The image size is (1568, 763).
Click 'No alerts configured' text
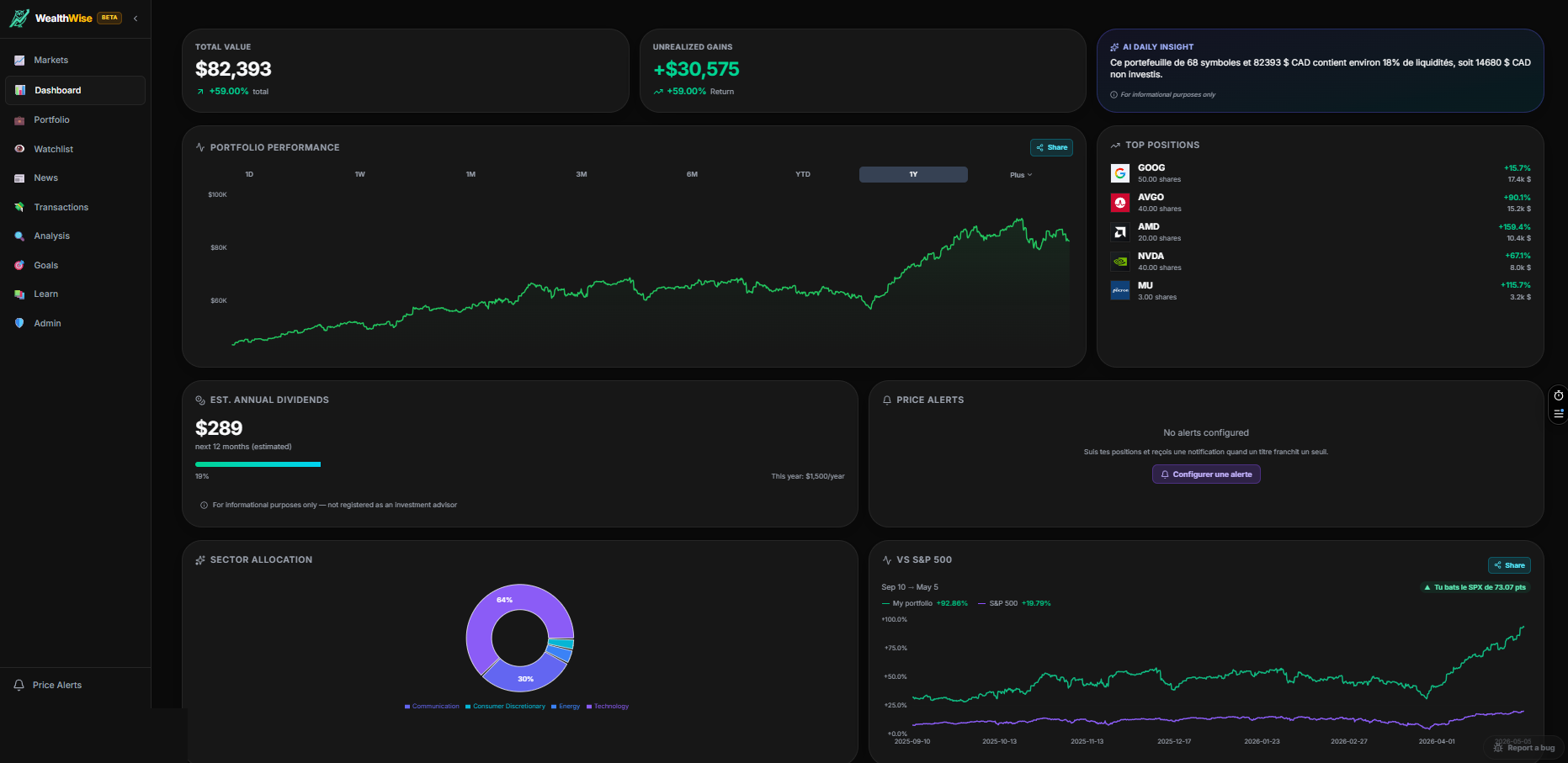(1206, 433)
